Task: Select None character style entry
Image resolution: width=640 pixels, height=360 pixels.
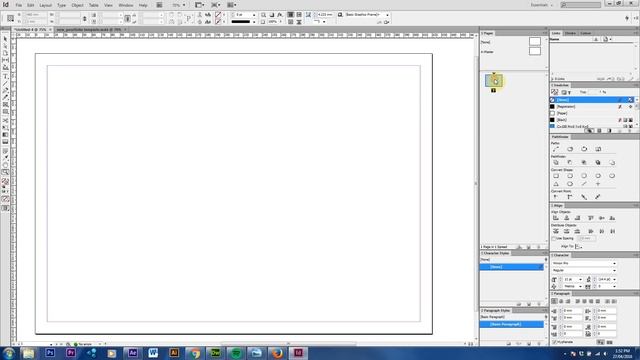Action: (x=512, y=267)
